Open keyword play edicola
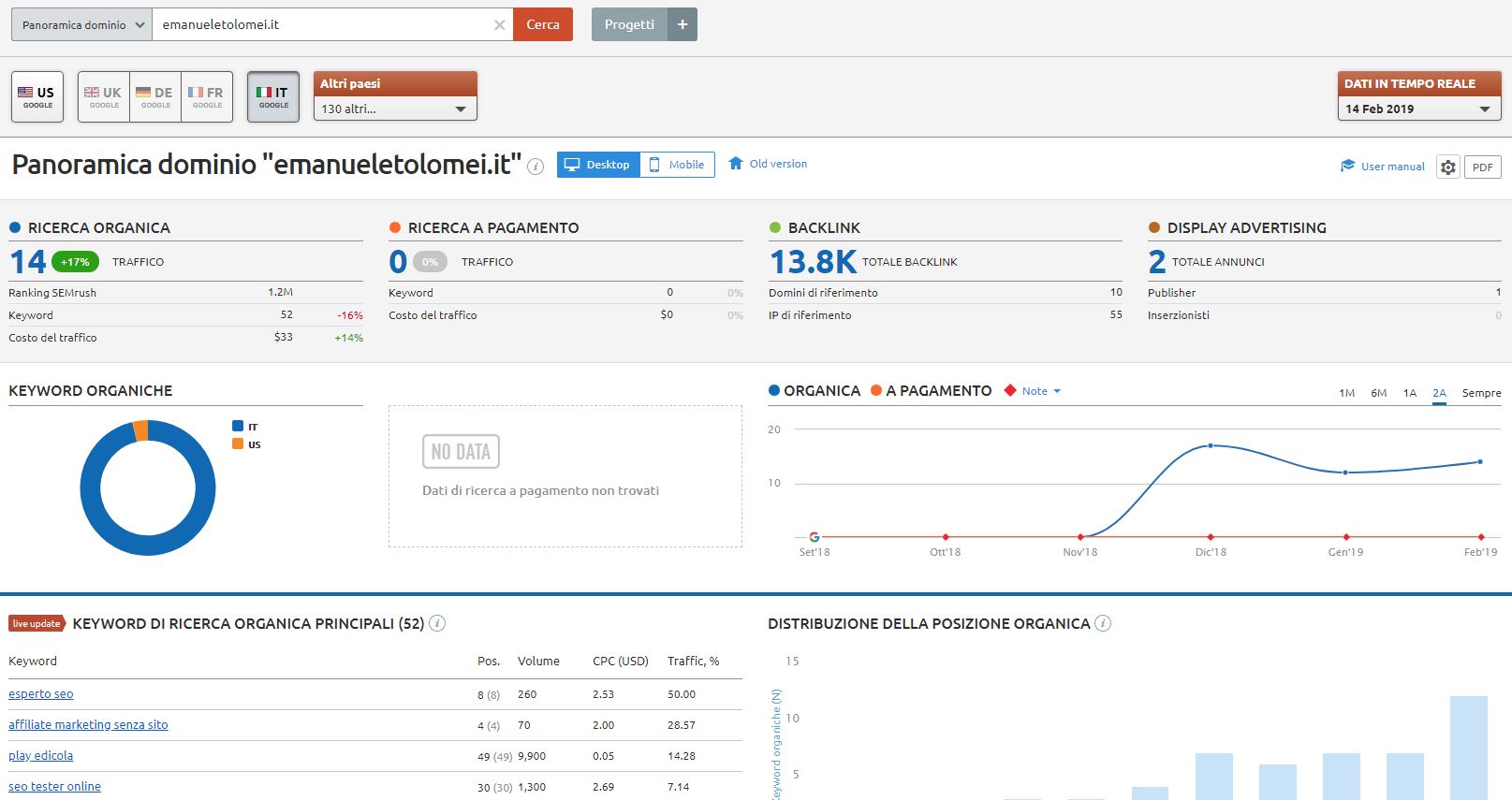Screen dimensions: 1512x800 [40, 755]
